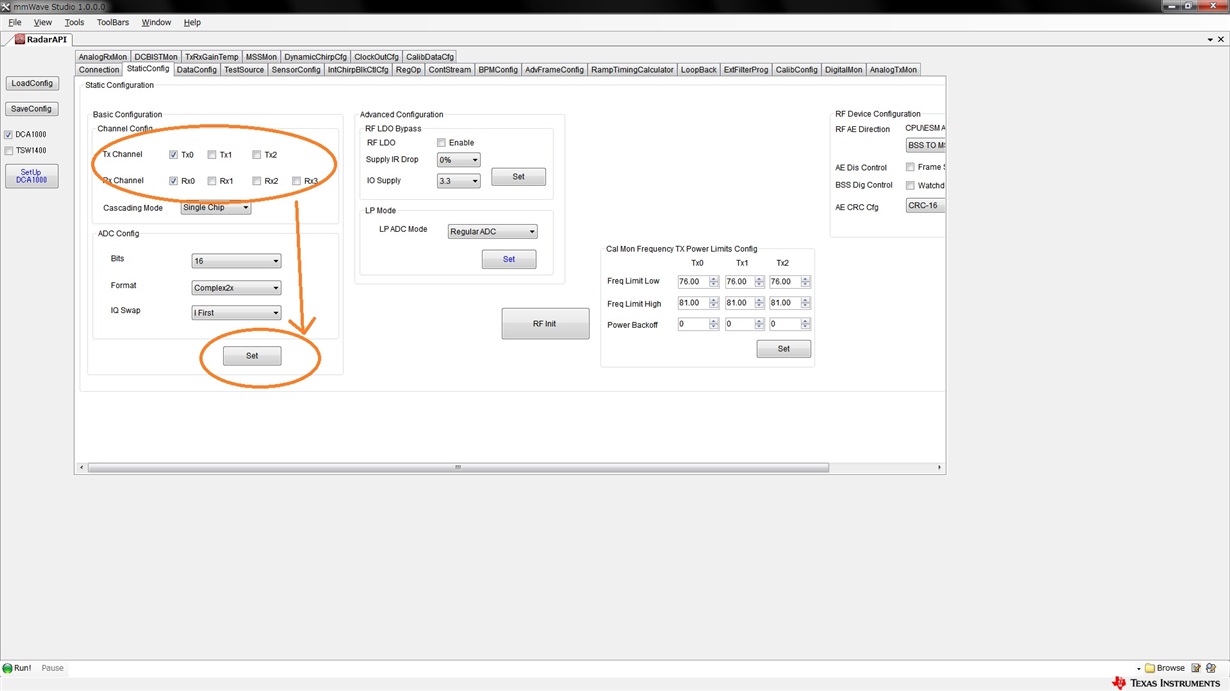Click the Tx2 Freq Limit High stepper arrows
The width and height of the screenshot is (1230, 691).
[x=806, y=303]
